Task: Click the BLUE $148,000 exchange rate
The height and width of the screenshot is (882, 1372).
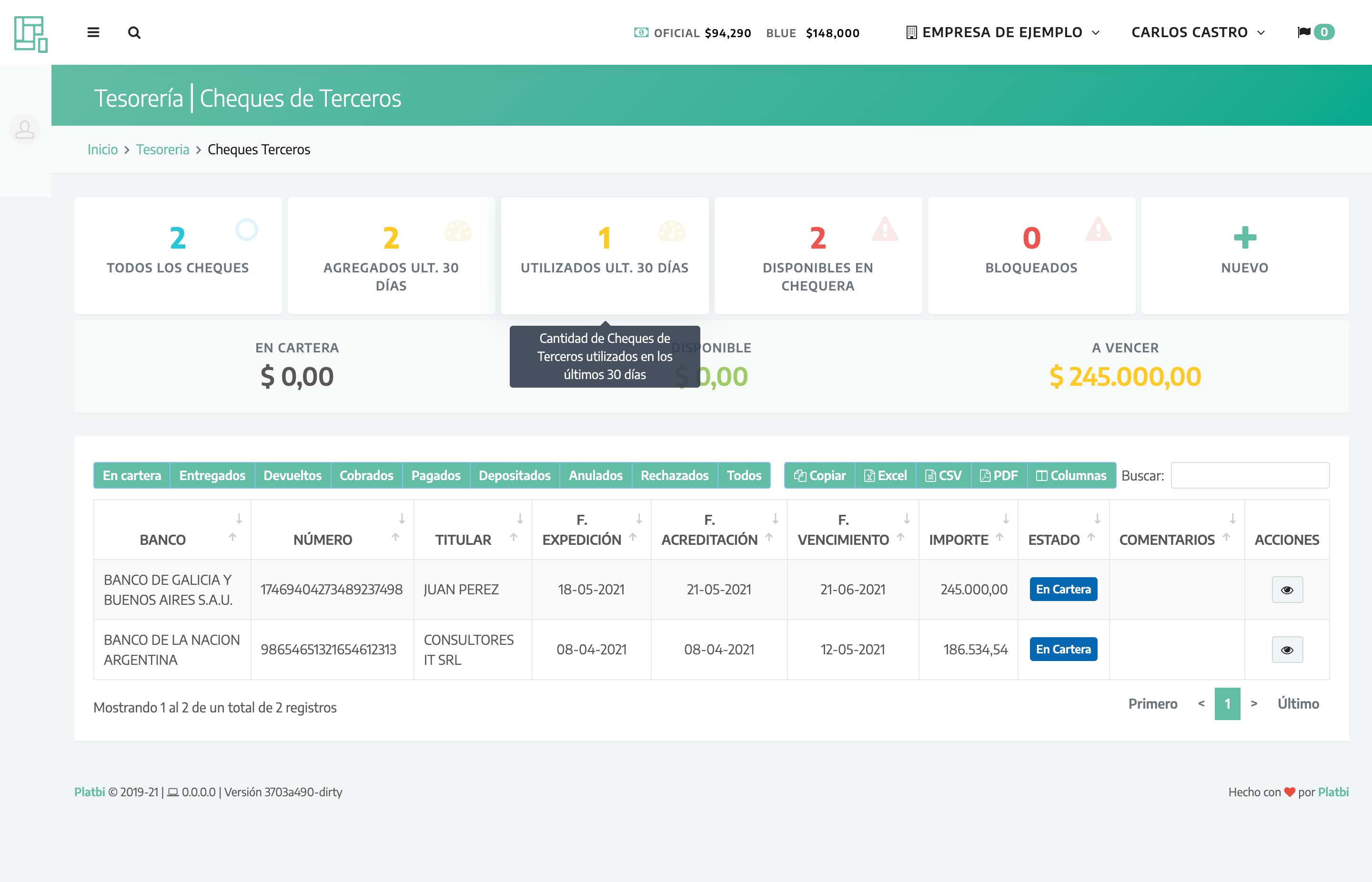Action: coord(813,33)
